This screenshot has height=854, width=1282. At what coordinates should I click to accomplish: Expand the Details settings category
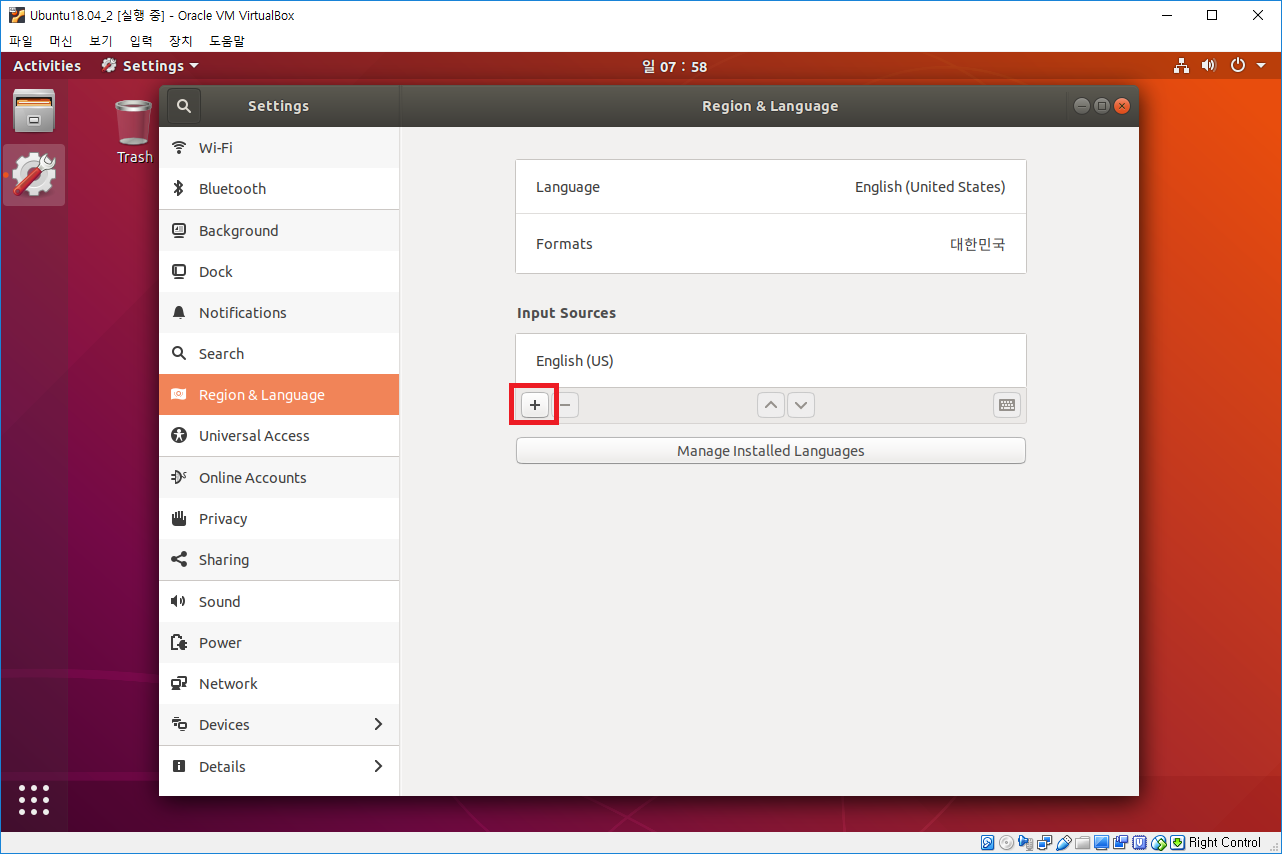[x=279, y=767]
